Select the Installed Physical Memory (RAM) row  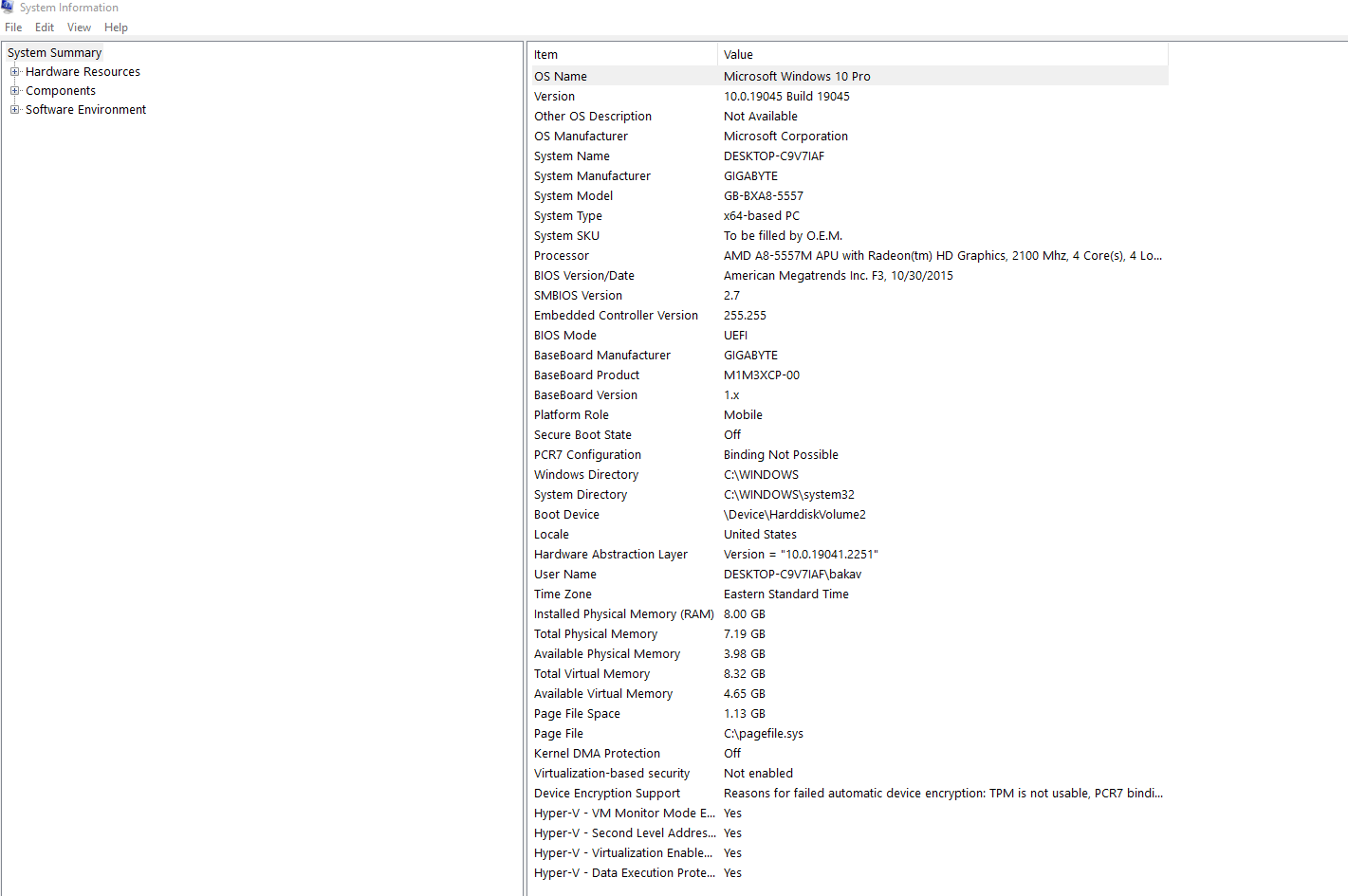point(623,614)
